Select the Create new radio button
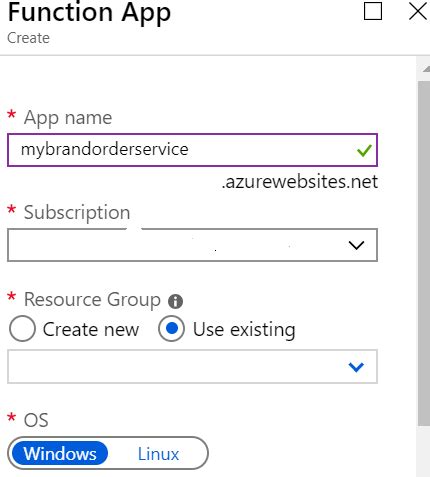The height and width of the screenshot is (477, 430). [22, 329]
